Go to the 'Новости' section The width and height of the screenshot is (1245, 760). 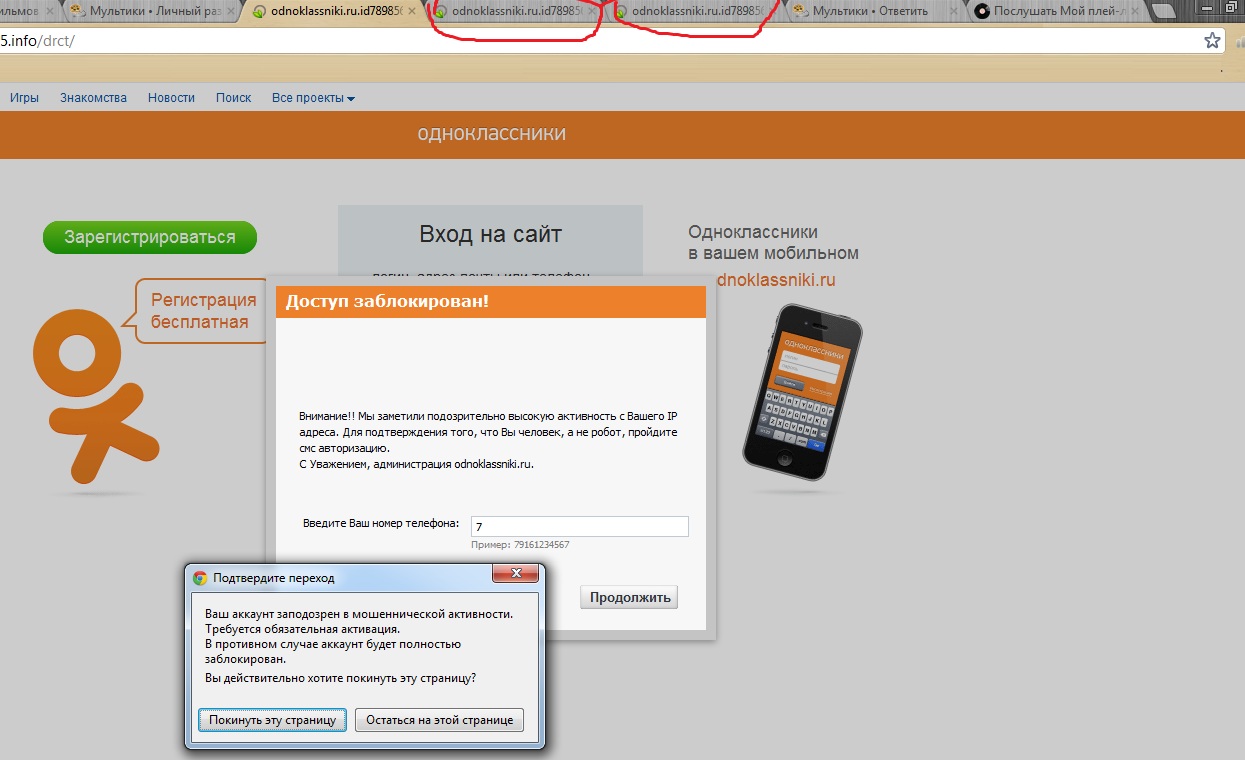(171, 98)
